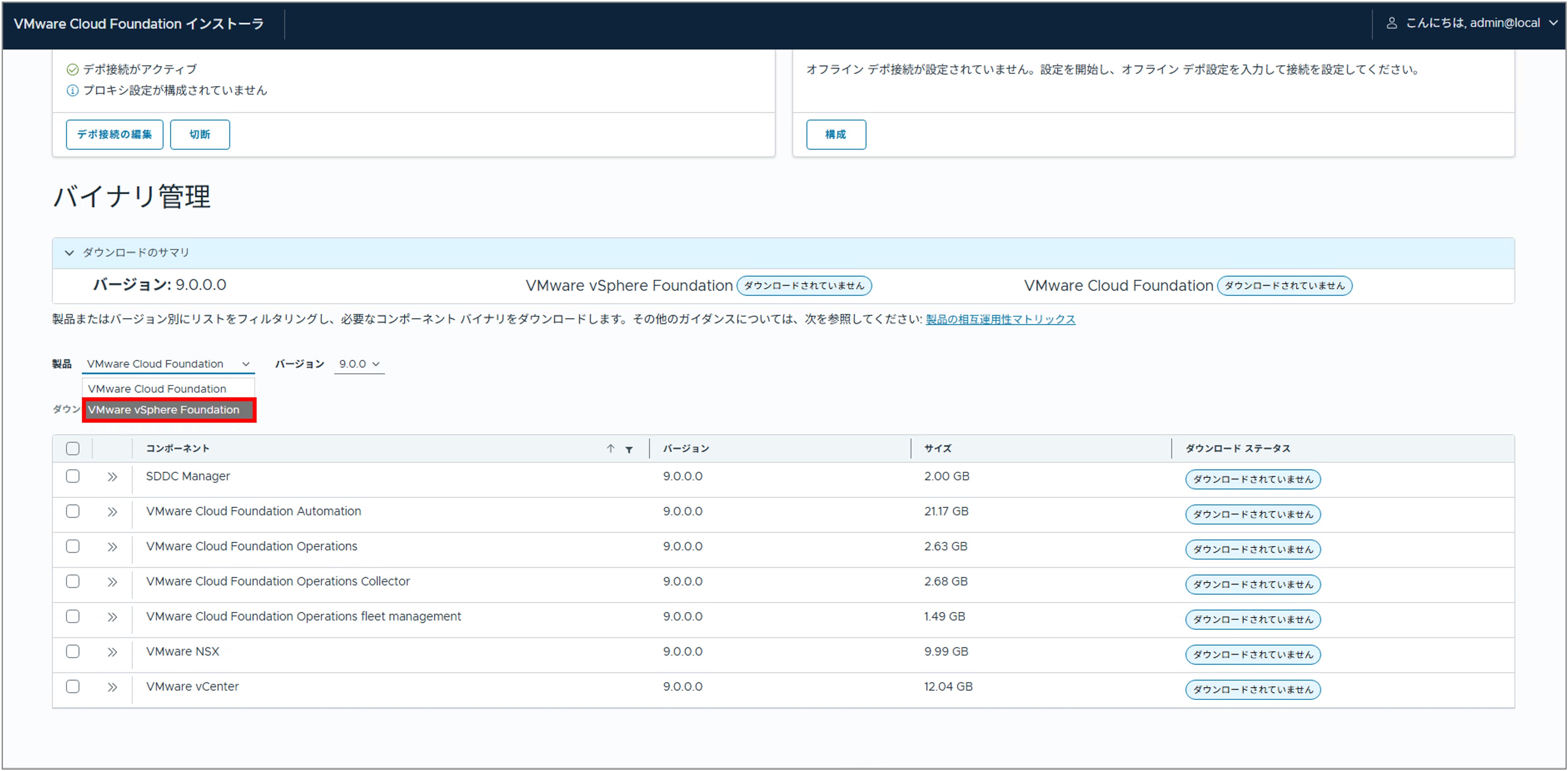
Task: Expand VMware Cloud Foundation Operations row details
Action: click(x=112, y=547)
